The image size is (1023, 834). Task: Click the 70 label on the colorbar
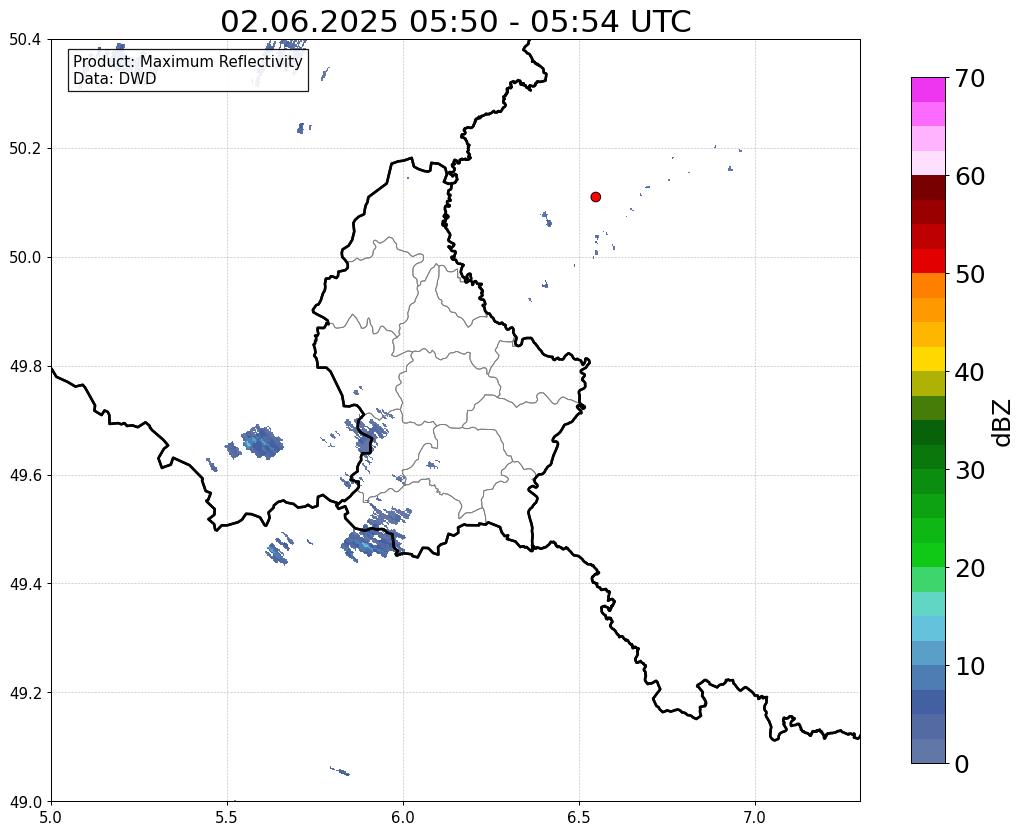click(970, 78)
